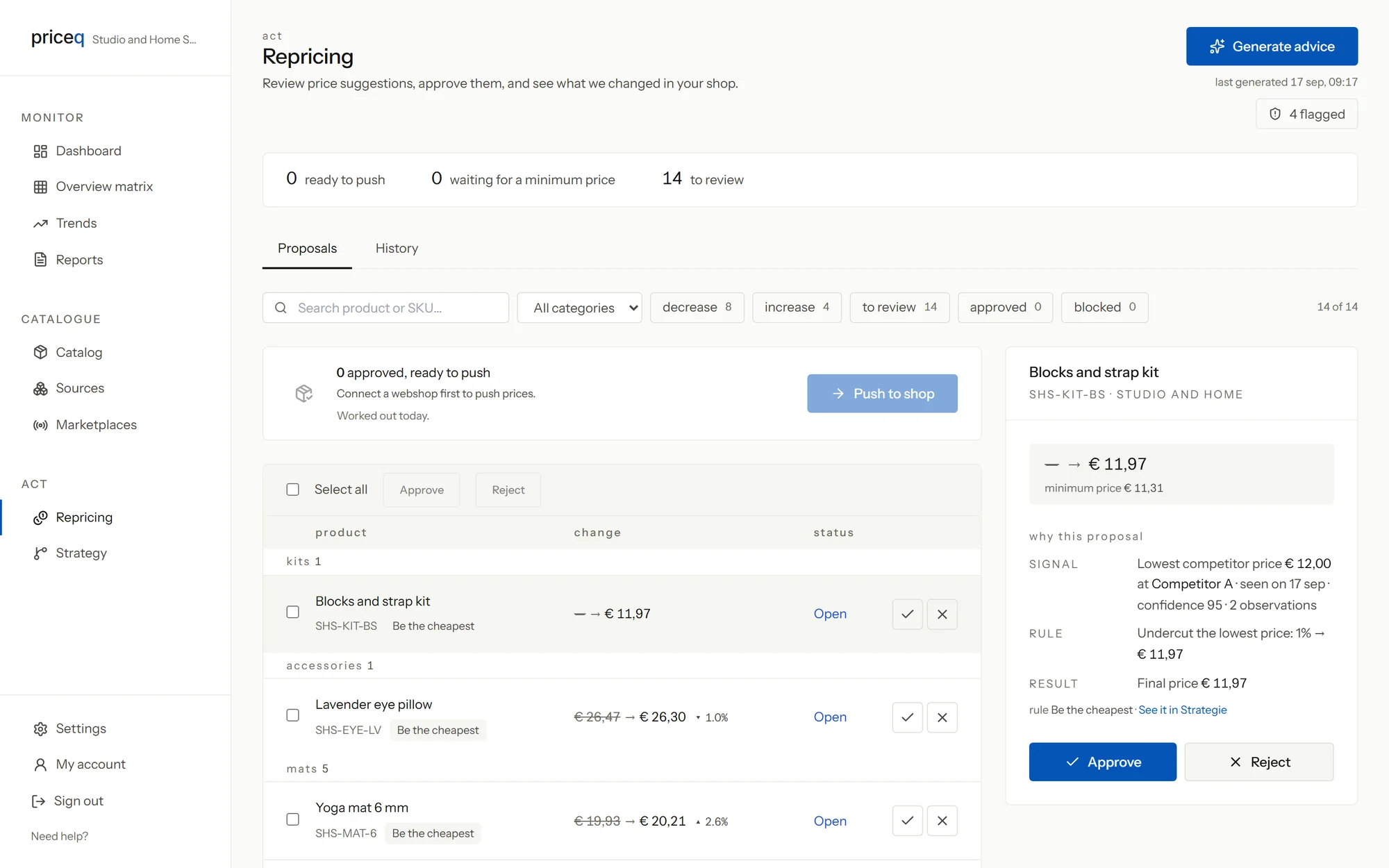Filter by increase proposals

pos(797,308)
